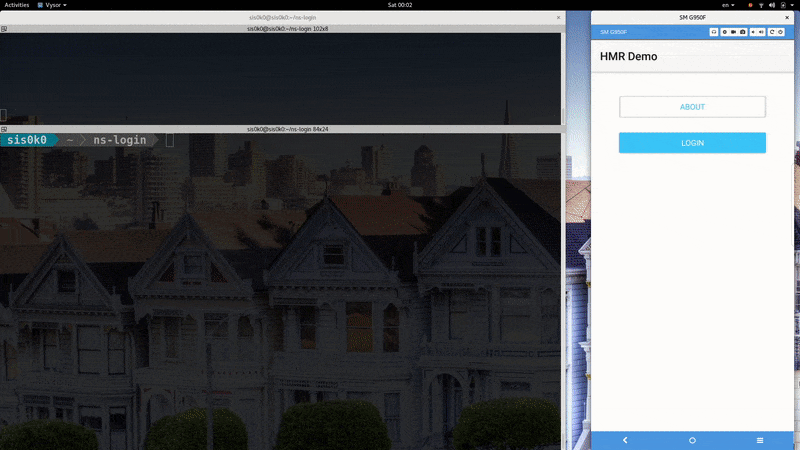
Task: Open the Activities overview
Action: [17, 5]
